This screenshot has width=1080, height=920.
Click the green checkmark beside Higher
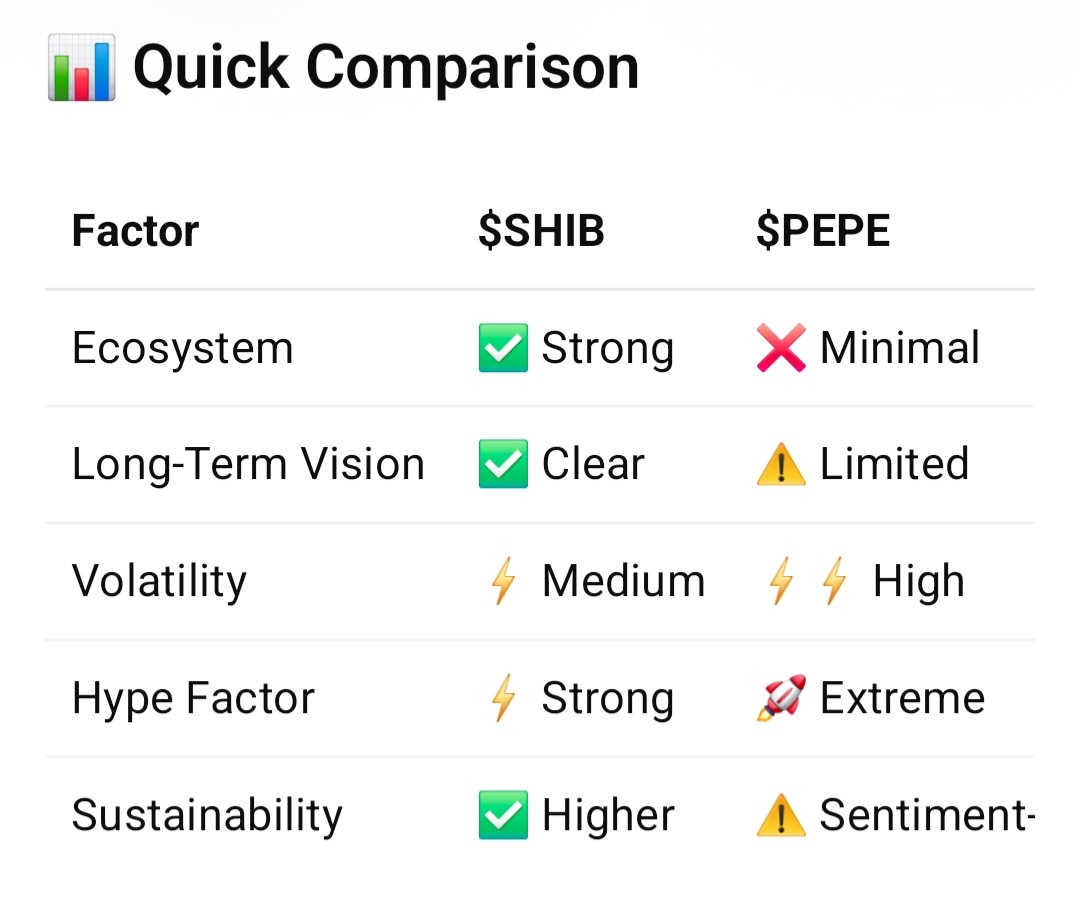pos(503,816)
